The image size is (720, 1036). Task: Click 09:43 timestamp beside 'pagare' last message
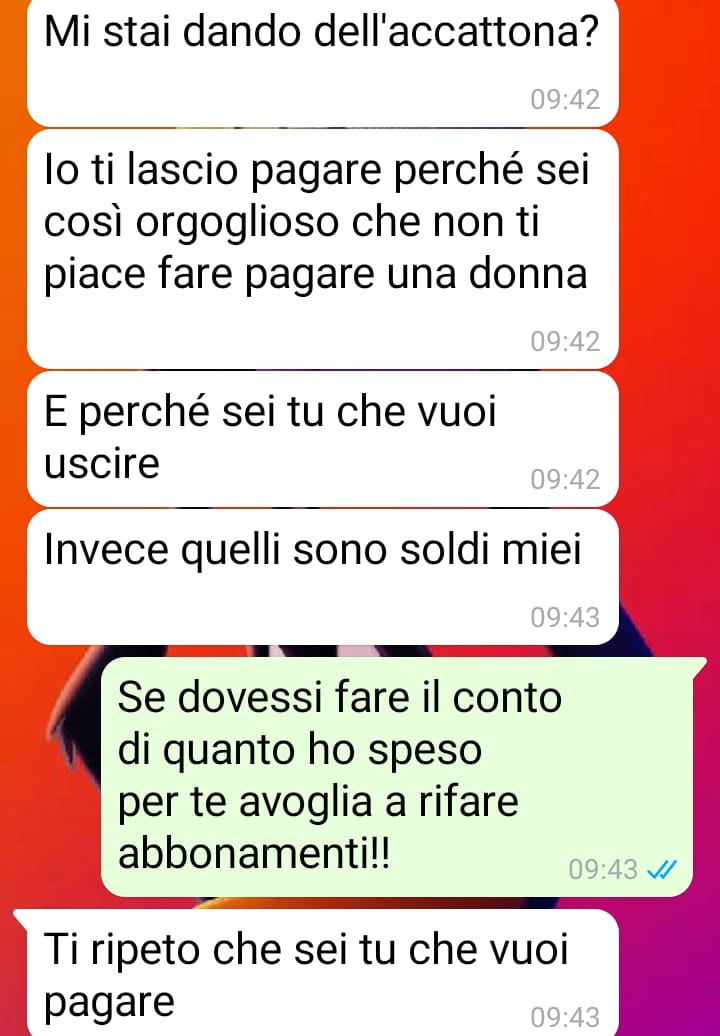pos(565,1018)
